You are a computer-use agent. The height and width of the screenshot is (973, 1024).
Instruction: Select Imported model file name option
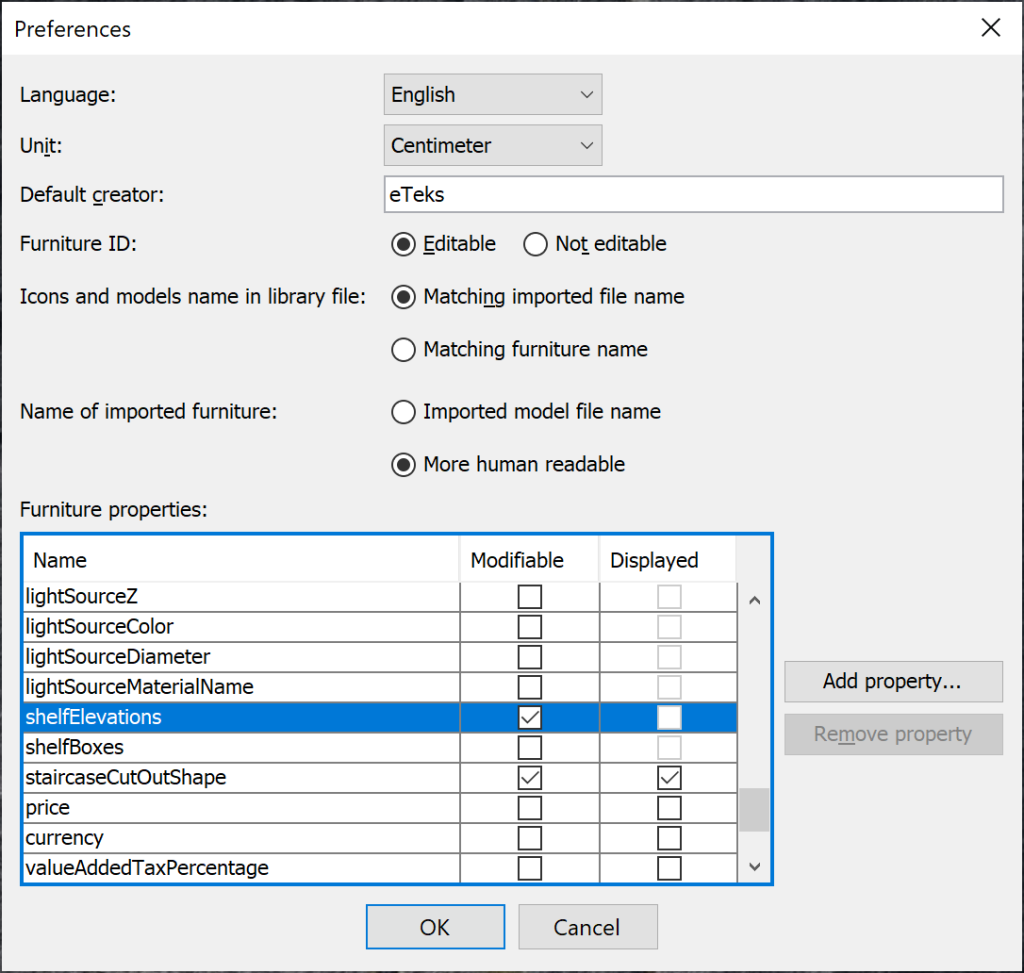(x=404, y=412)
